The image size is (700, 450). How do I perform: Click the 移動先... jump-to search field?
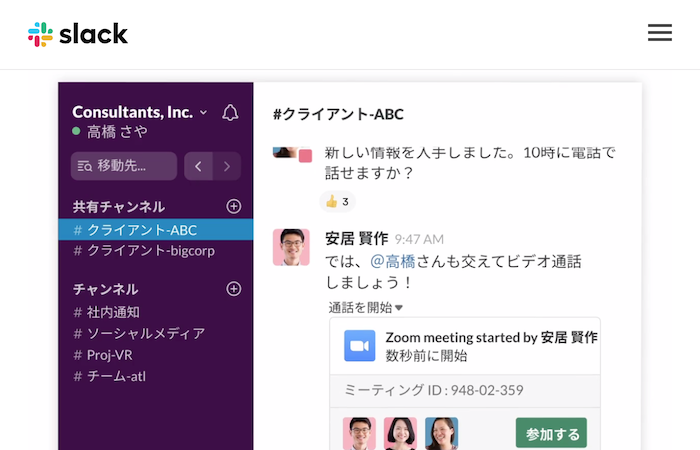coord(124,166)
